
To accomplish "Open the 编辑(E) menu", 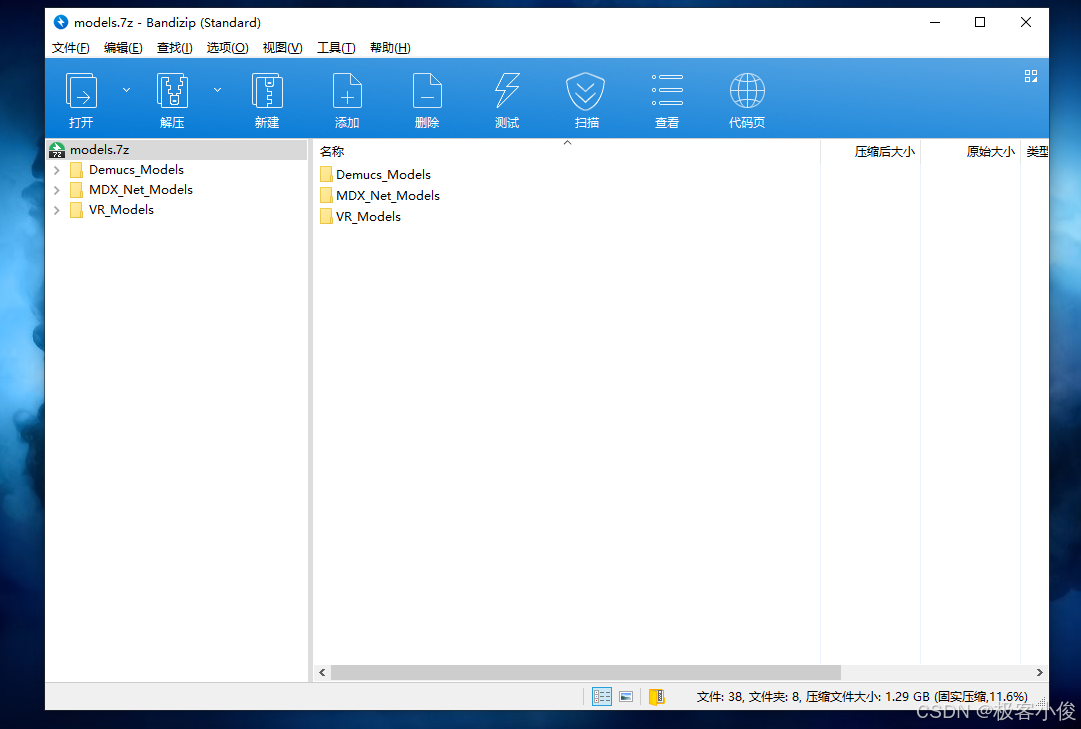I will point(123,48).
